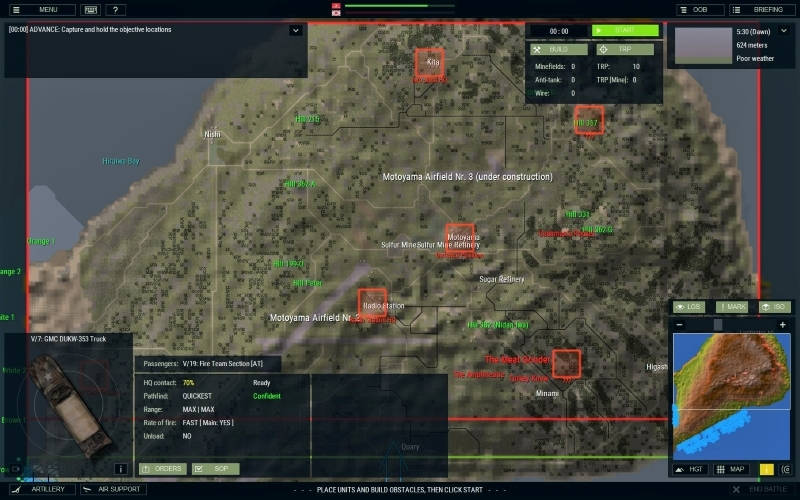Click the Poor weather label

point(755,59)
